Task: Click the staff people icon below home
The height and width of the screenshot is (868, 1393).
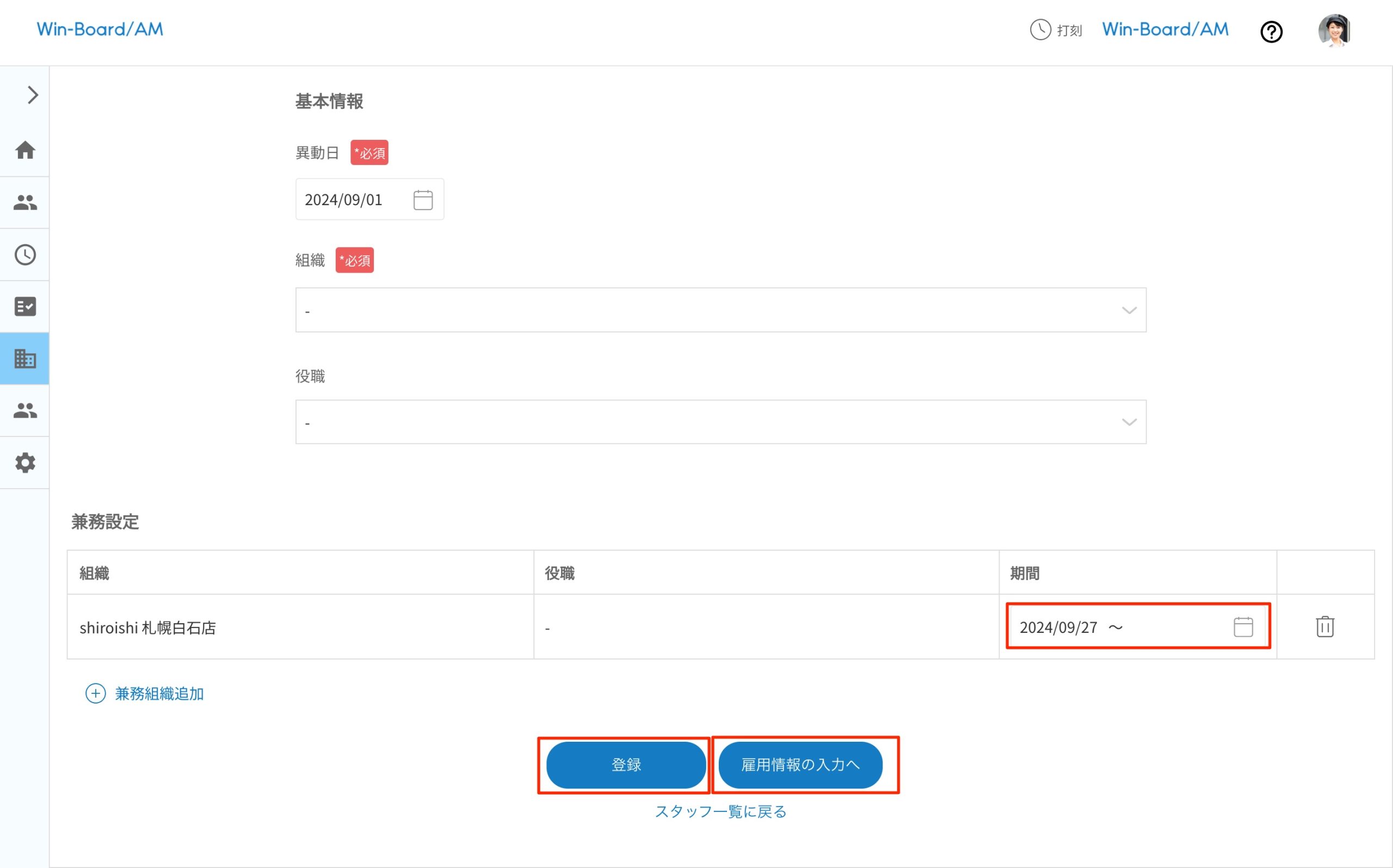Action: (x=24, y=202)
